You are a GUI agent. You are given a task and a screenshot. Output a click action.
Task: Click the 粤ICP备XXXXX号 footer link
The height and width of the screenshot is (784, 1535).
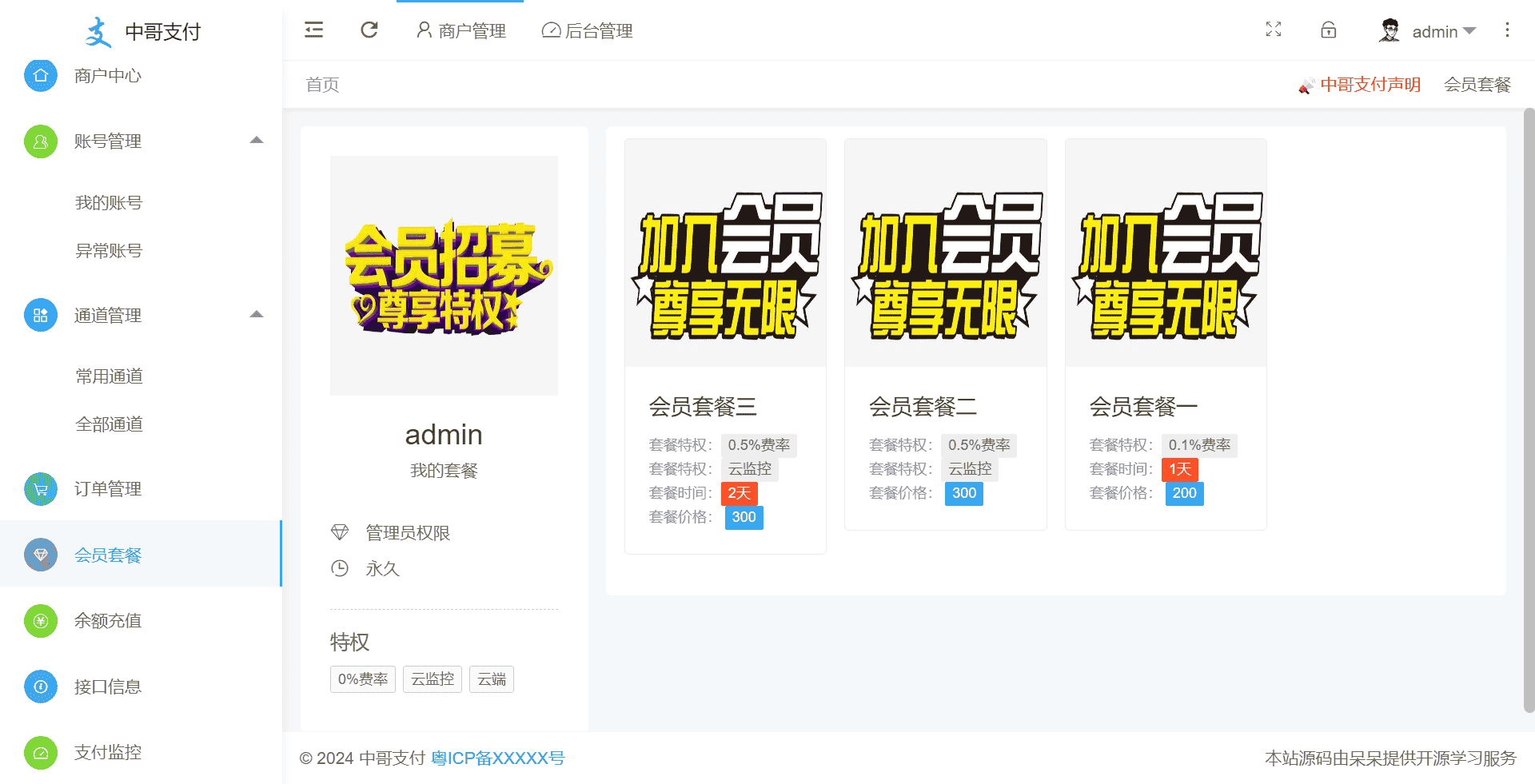[x=497, y=758]
